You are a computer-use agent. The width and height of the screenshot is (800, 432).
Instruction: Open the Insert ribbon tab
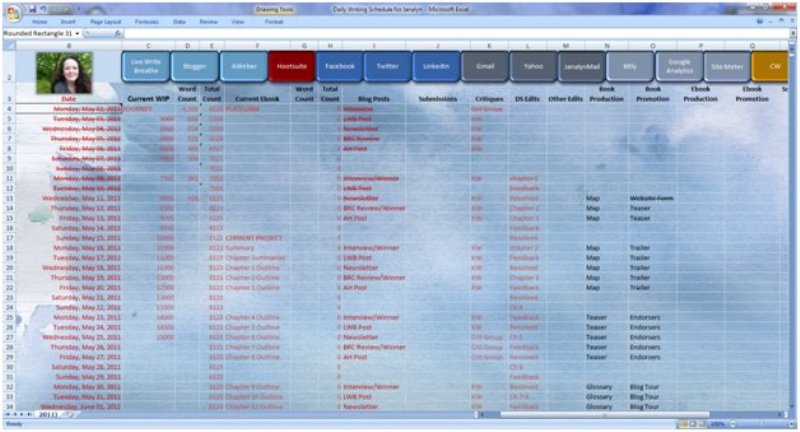point(68,22)
